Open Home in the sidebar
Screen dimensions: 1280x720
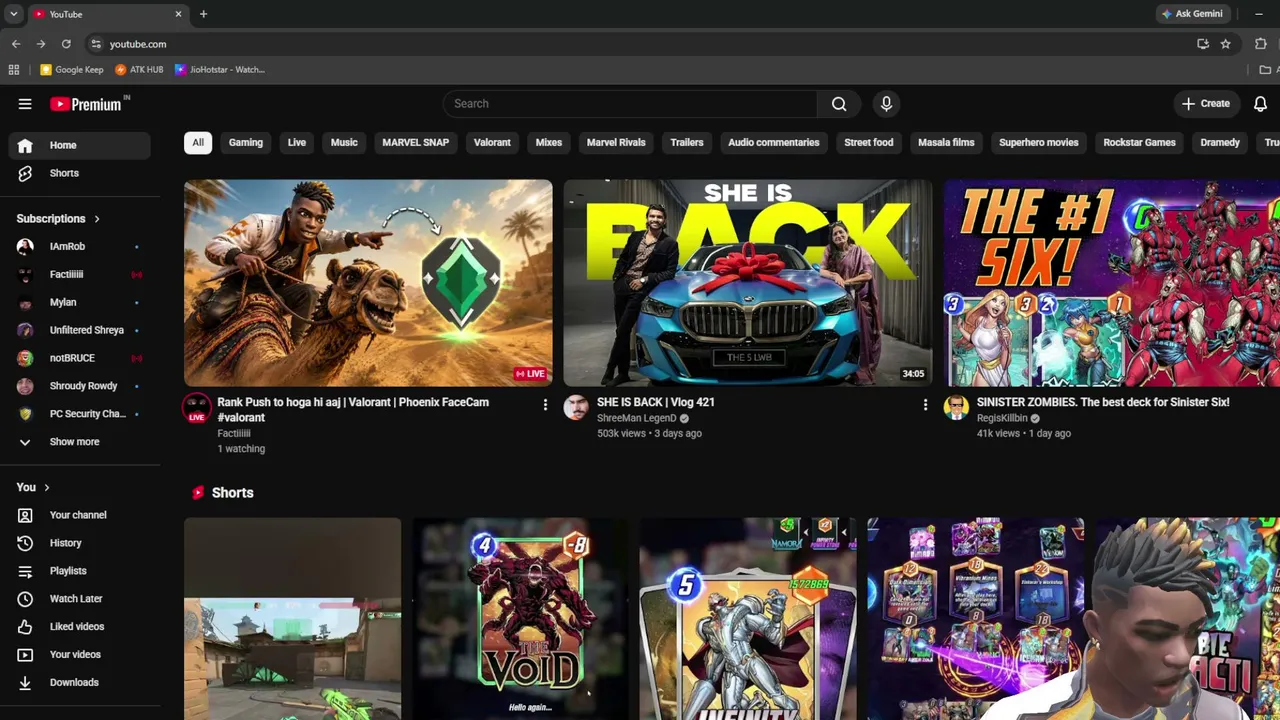click(80, 145)
